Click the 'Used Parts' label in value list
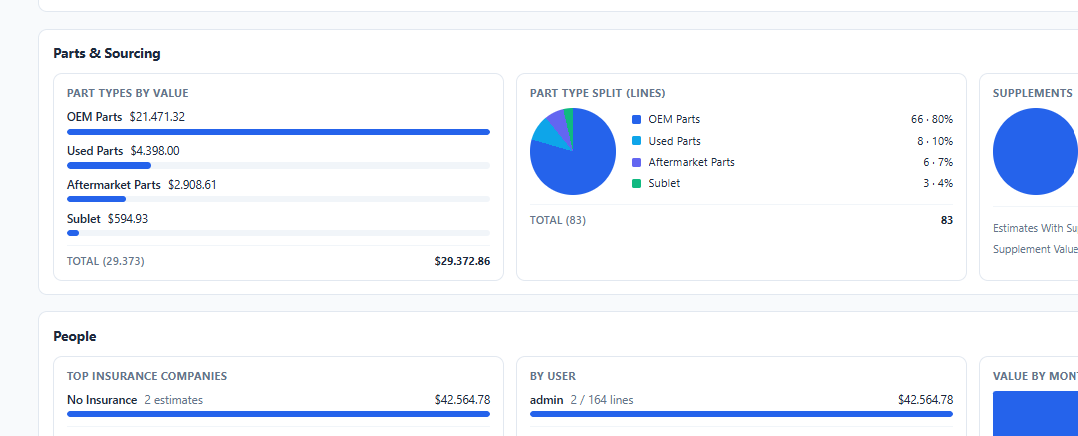 click(x=95, y=151)
